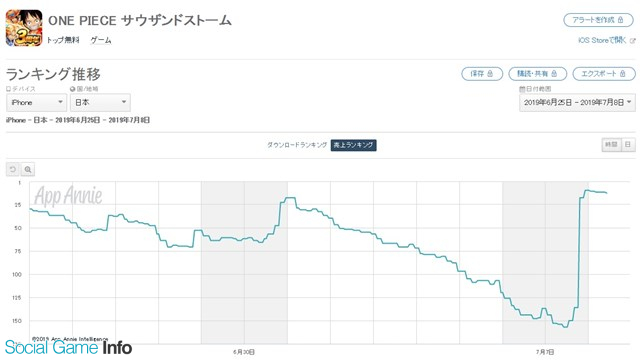The image size is (640, 360).
Task: Click the lock icon in アラートを作成 button
Action: point(620,20)
